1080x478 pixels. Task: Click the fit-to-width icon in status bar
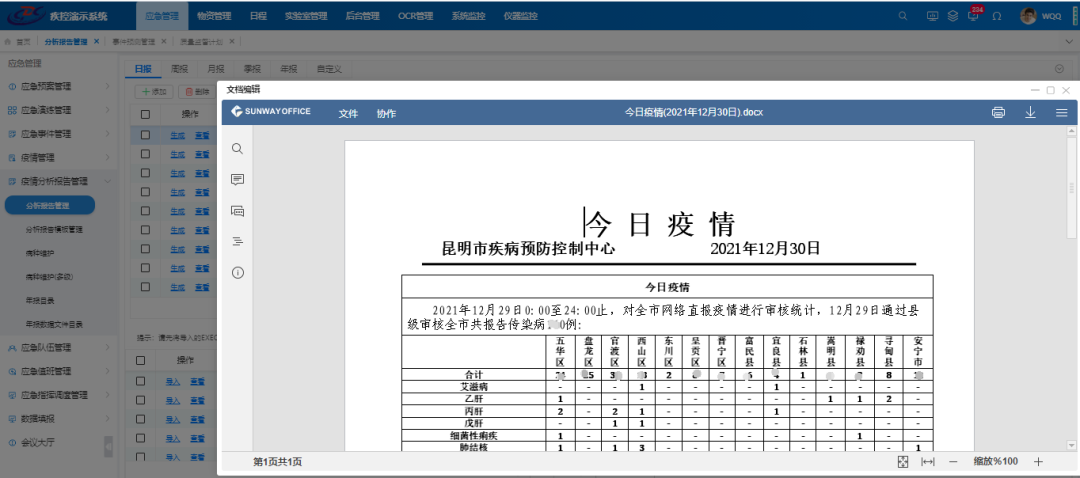pyautogui.click(x=928, y=461)
